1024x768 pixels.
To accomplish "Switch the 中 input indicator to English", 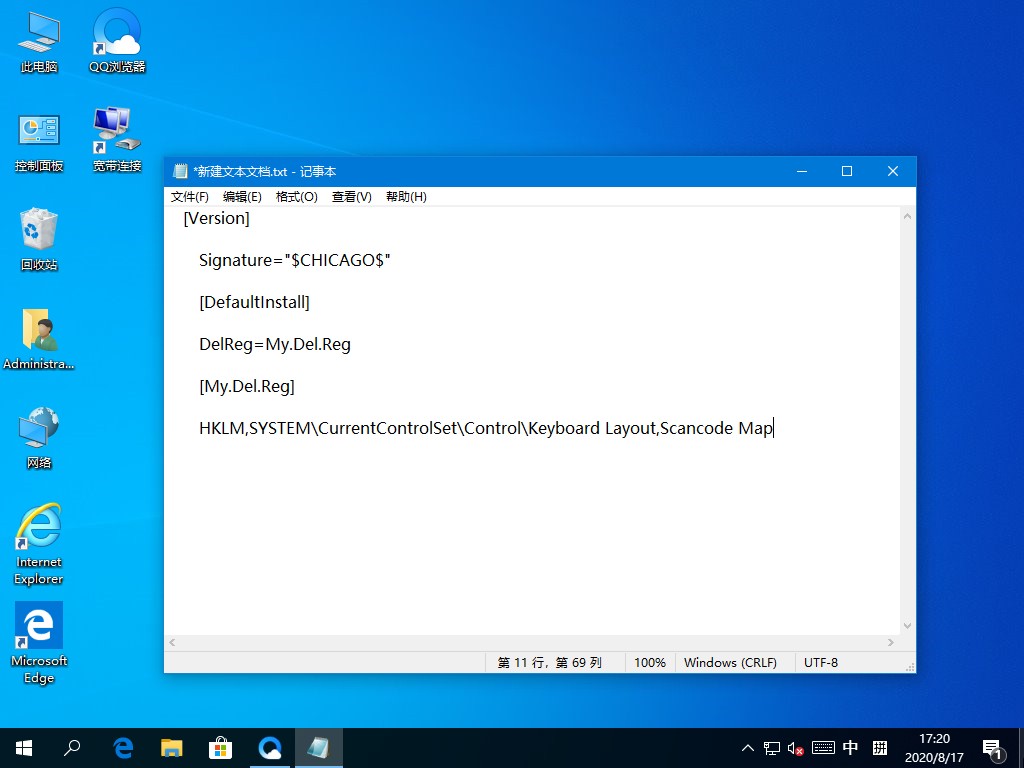I will point(850,747).
